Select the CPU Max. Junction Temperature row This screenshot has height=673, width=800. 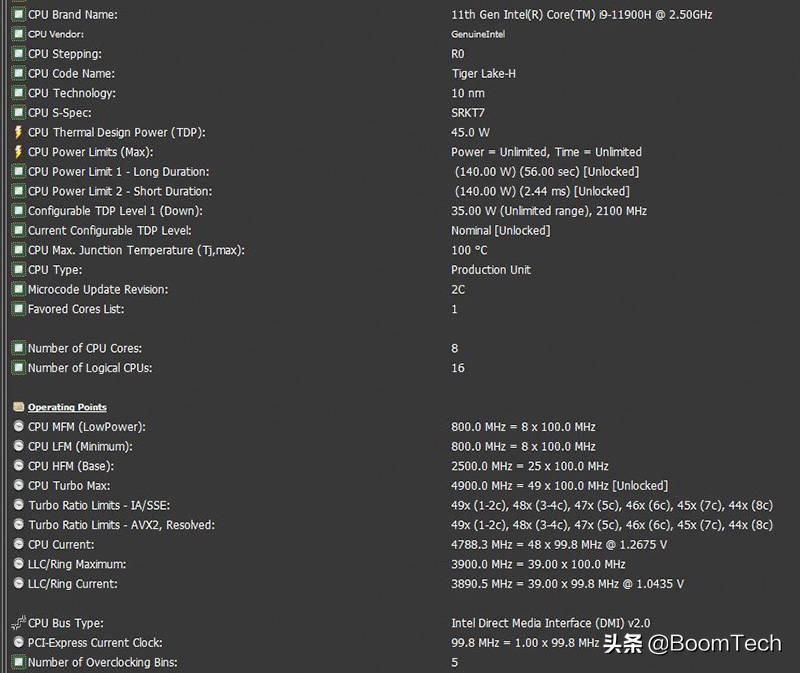point(136,250)
